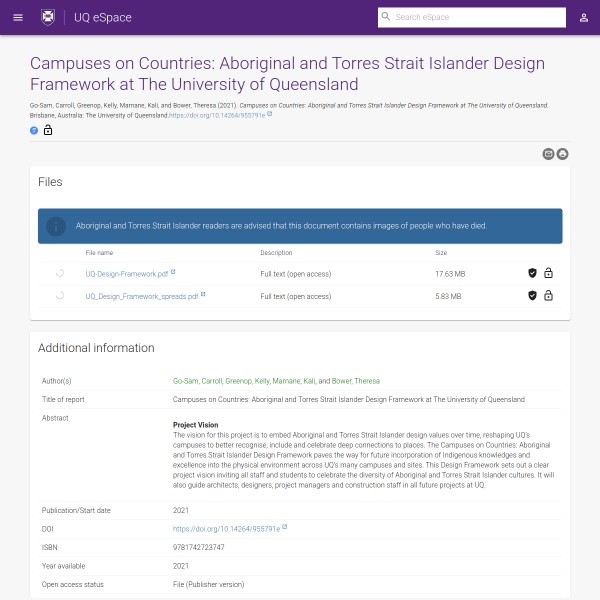Viewport: 600px width, 600px height.
Task: Click the blue help icon below citation
Action: (34, 130)
